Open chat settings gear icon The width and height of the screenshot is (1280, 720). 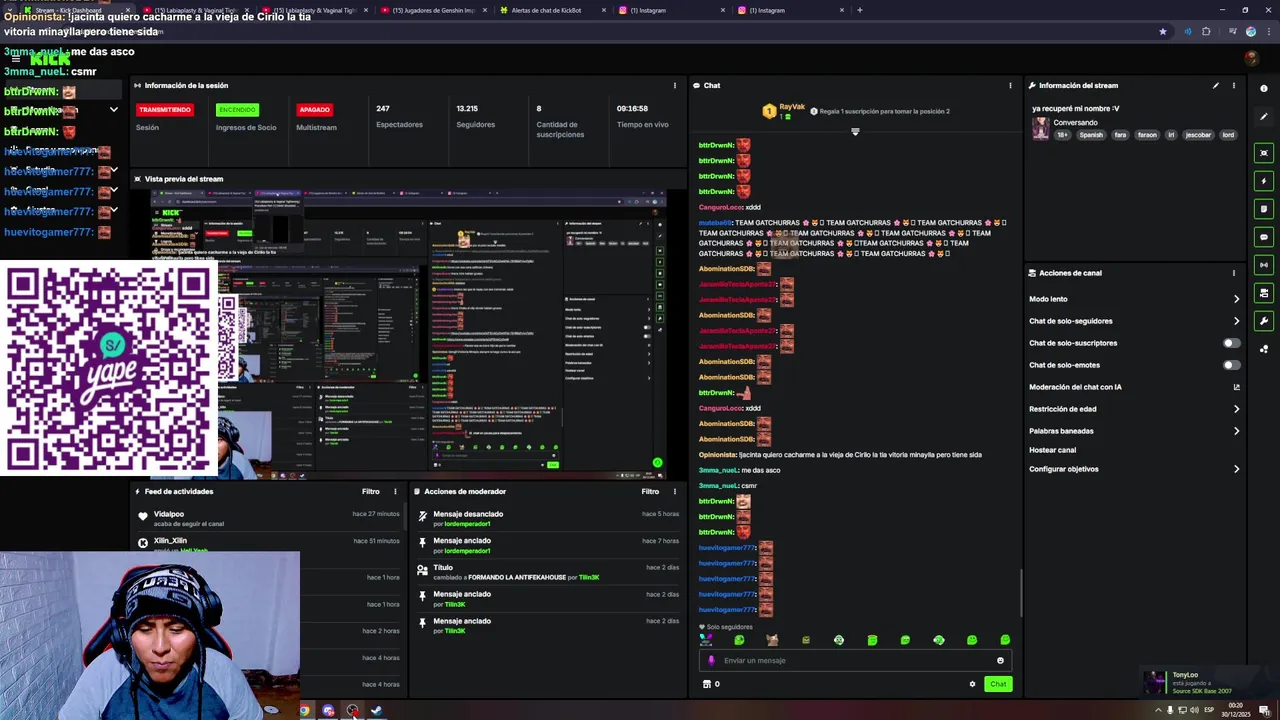pos(972,684)
